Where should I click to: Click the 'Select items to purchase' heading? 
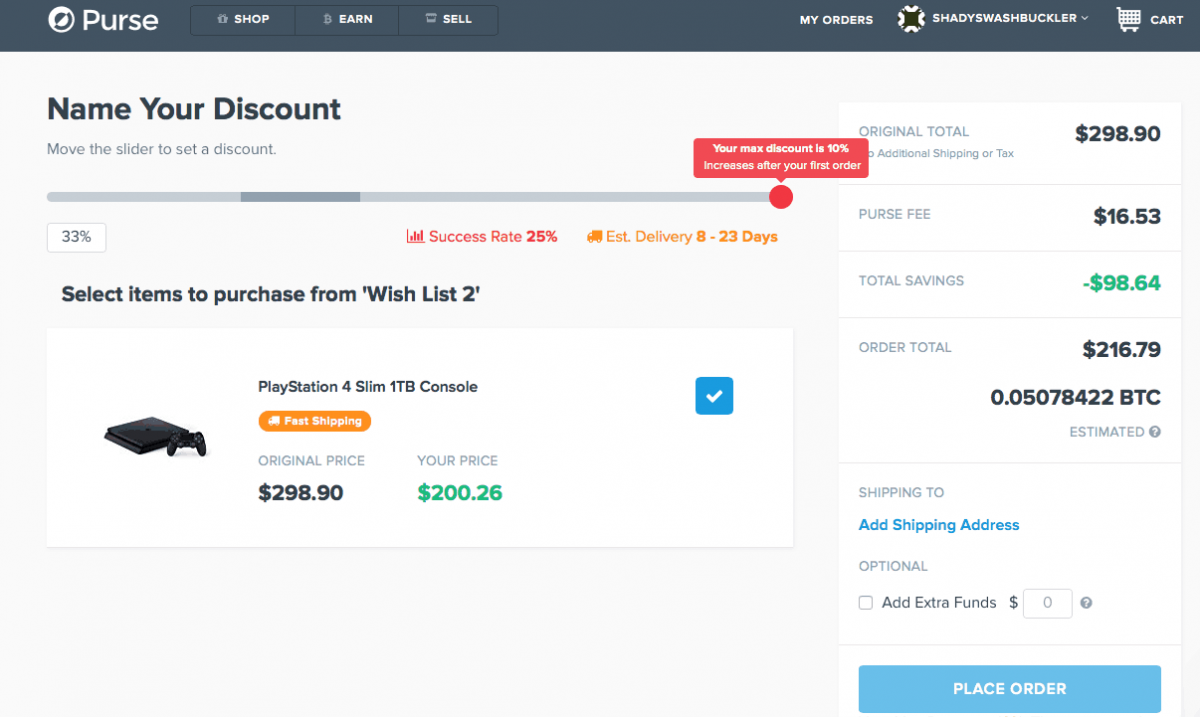click(271, 294)
